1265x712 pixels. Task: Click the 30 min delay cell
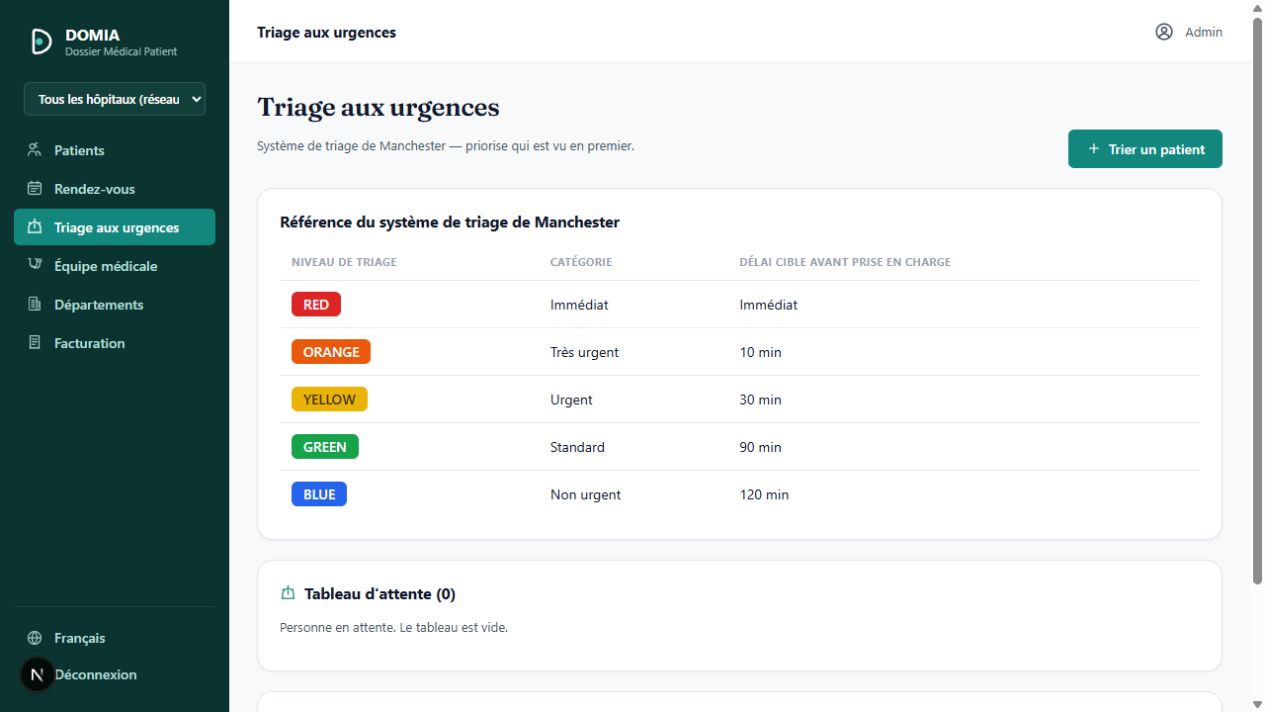[760, 400]
